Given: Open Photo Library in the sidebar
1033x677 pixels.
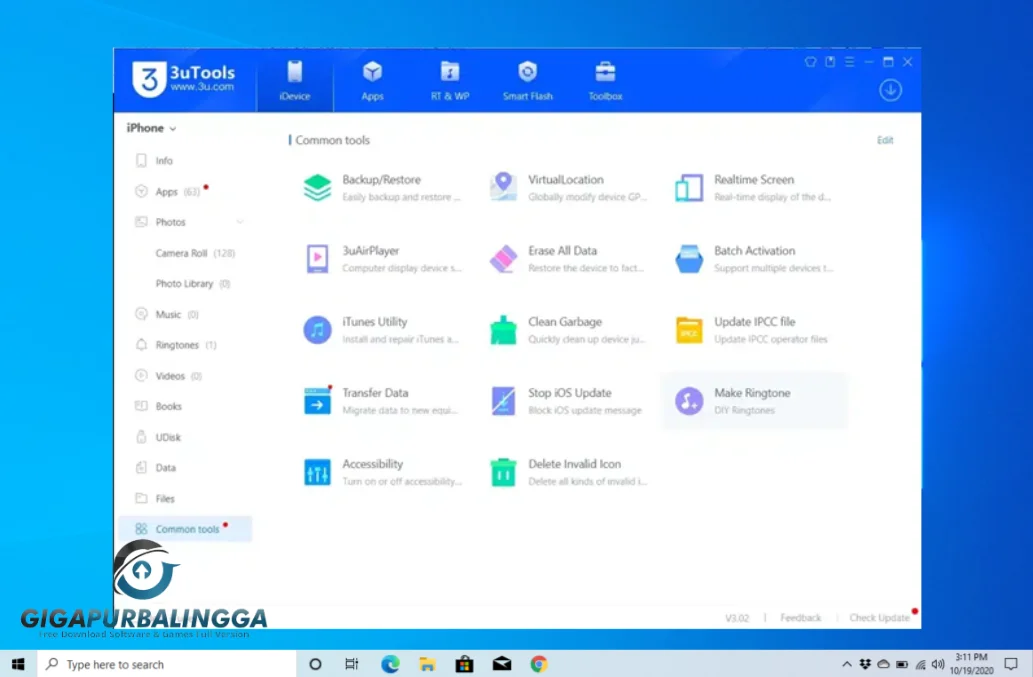Looking at the screenshot, I should pos(192,284).
